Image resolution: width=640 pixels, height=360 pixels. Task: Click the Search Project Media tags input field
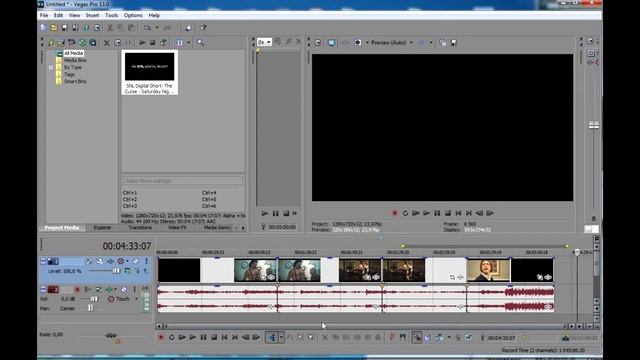(x=183, y=180)
